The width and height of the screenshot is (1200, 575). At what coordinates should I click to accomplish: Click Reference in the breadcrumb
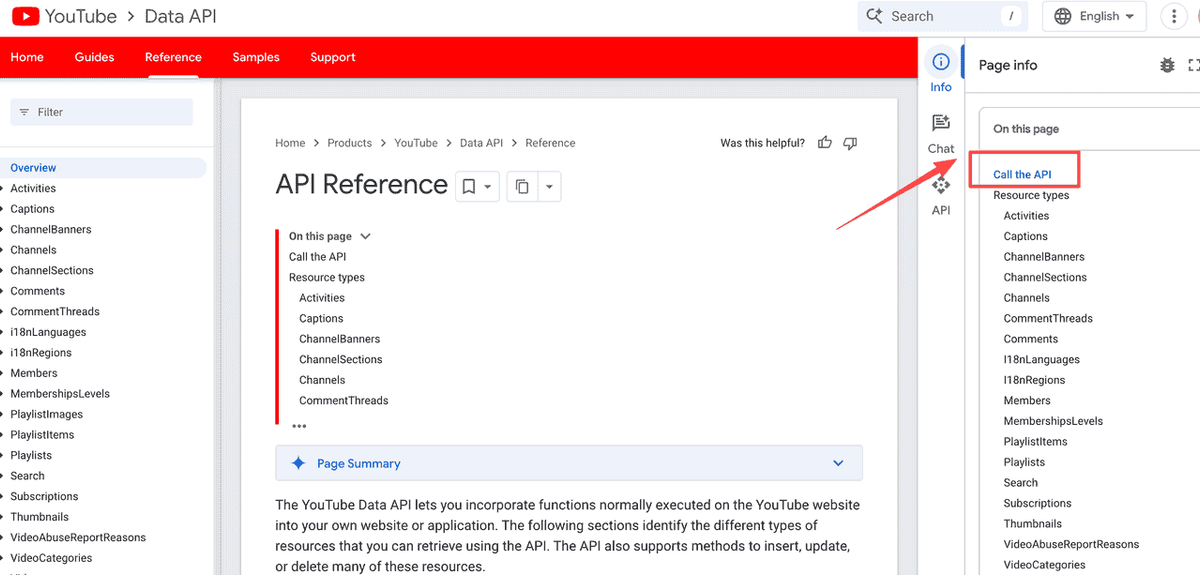point(550,143)
